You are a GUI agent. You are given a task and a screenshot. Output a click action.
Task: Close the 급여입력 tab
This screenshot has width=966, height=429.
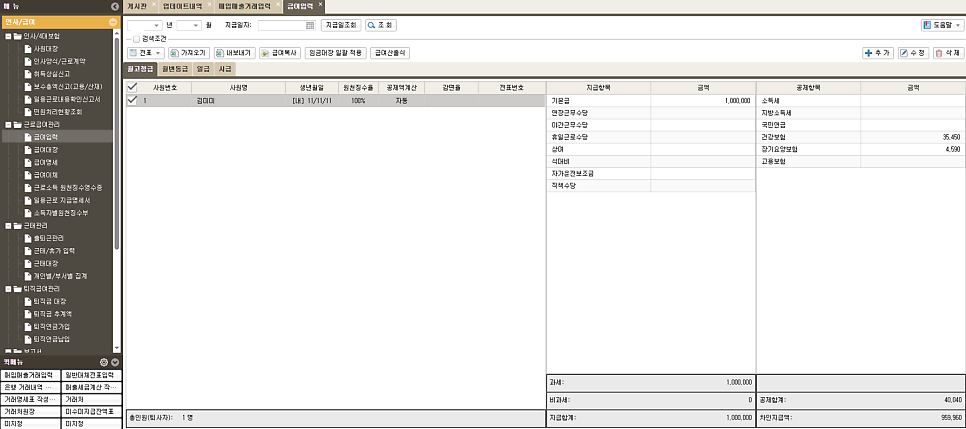click(x=320, y=4)
